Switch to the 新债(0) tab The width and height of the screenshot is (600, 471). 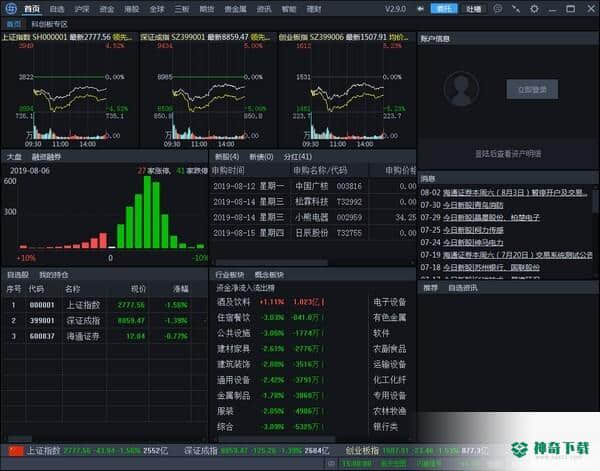click(261, 157)
